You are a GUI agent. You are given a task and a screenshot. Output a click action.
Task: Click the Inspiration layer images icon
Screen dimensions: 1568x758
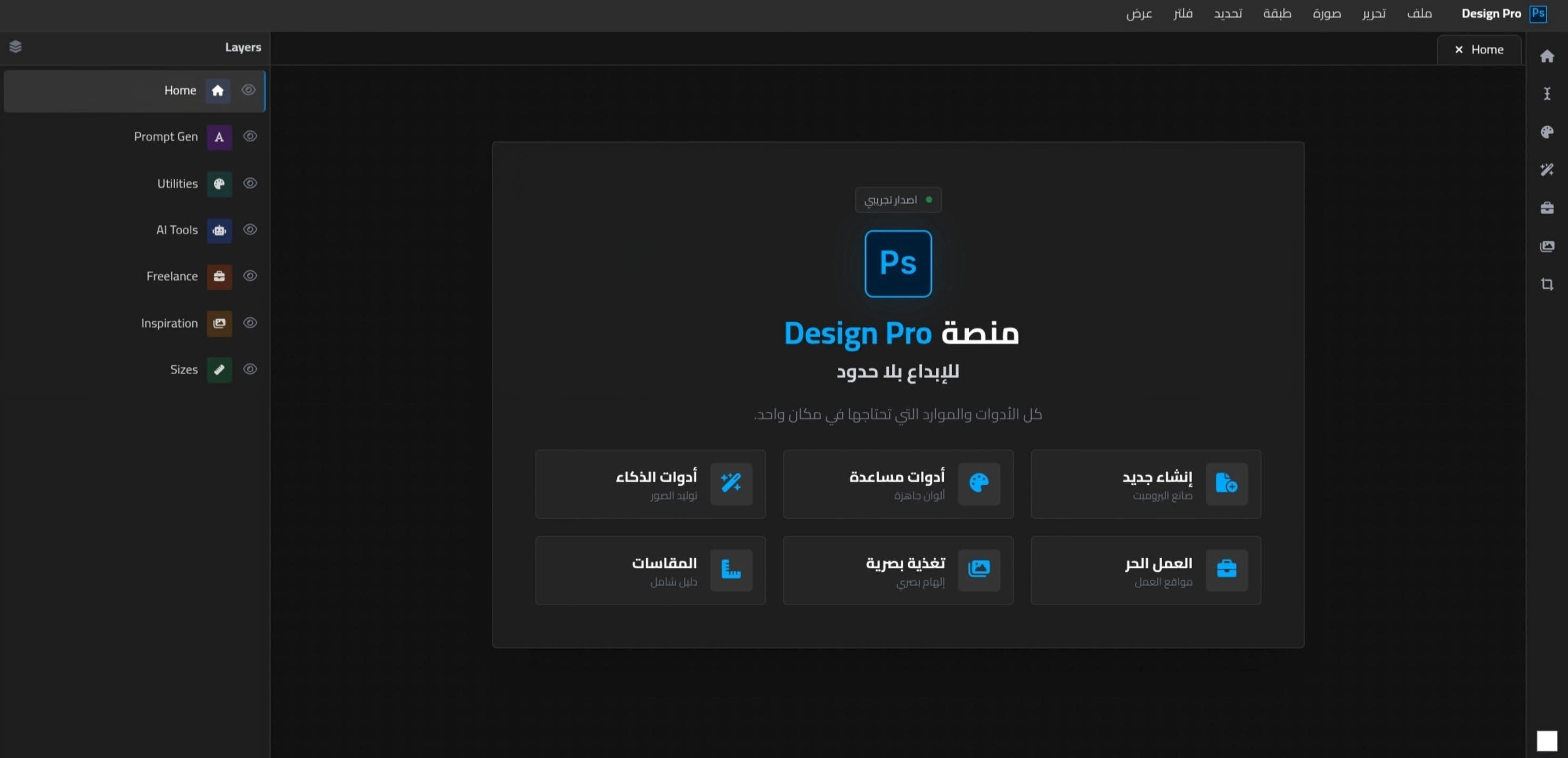(219, 323)
